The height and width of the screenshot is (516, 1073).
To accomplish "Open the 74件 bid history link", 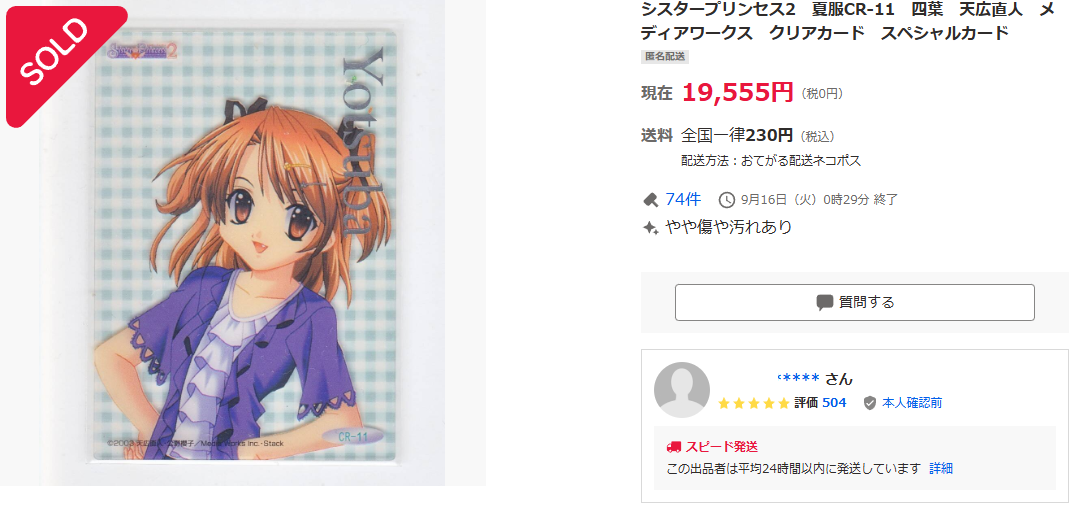I will coord(683,200).
